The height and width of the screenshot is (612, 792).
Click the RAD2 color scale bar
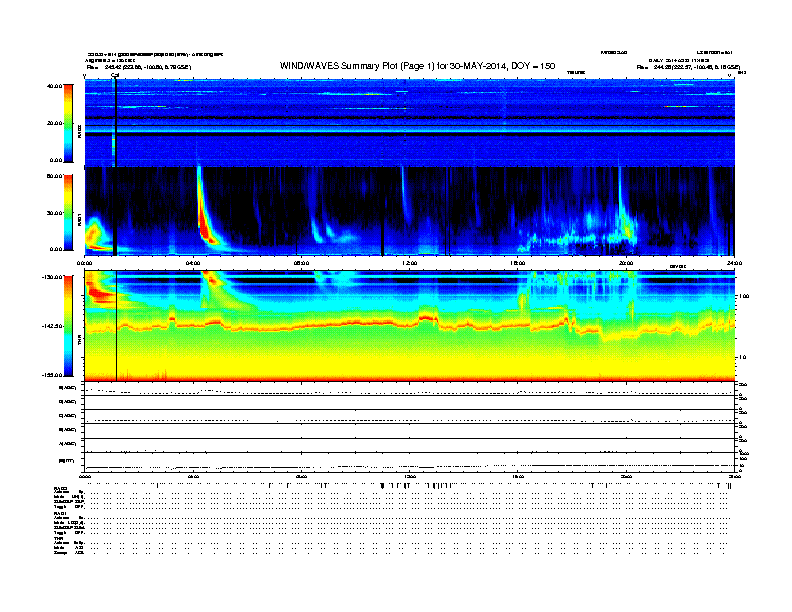click(68, 123)
